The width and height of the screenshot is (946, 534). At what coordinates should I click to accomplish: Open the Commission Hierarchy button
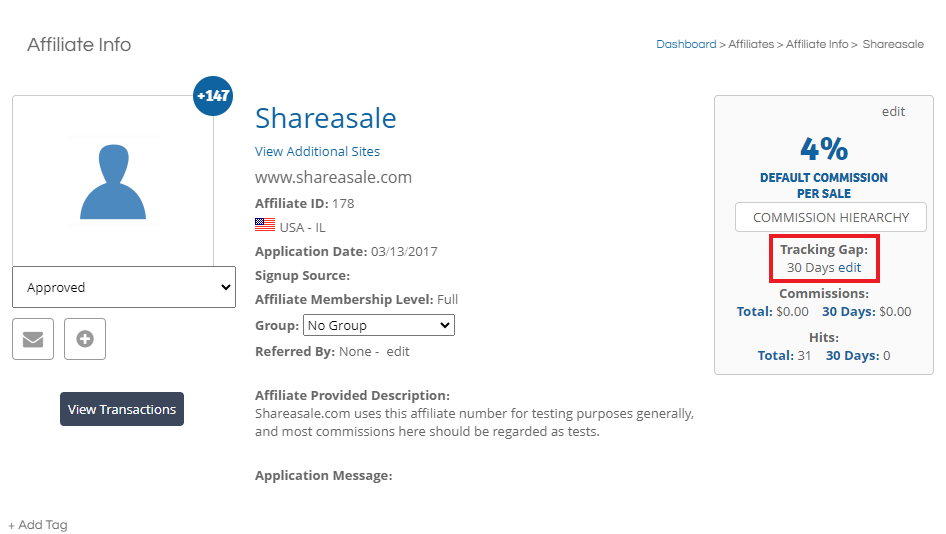(x=831, y=217)
